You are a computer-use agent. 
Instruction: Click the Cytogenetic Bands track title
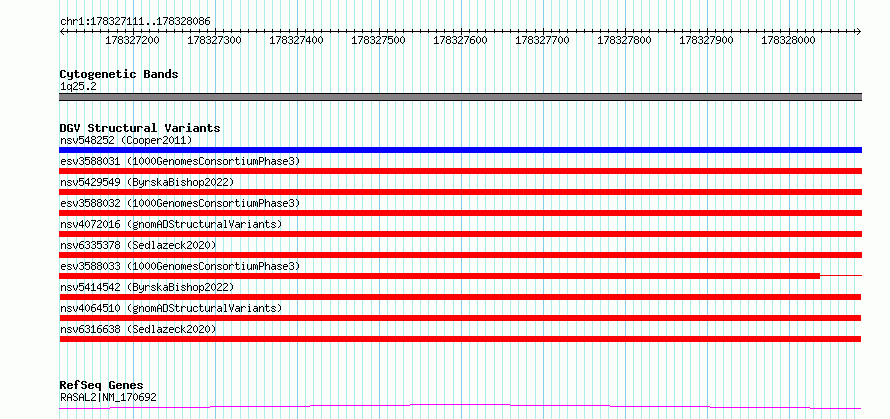119,74
